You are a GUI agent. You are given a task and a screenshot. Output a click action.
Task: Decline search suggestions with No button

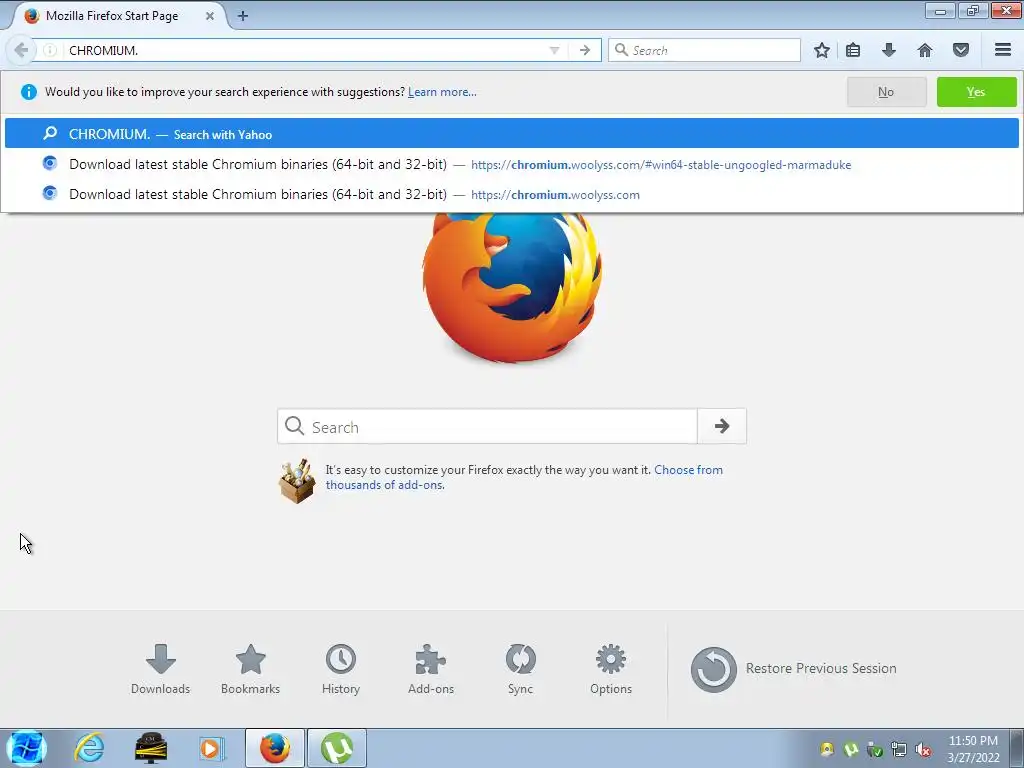(886, 92)
